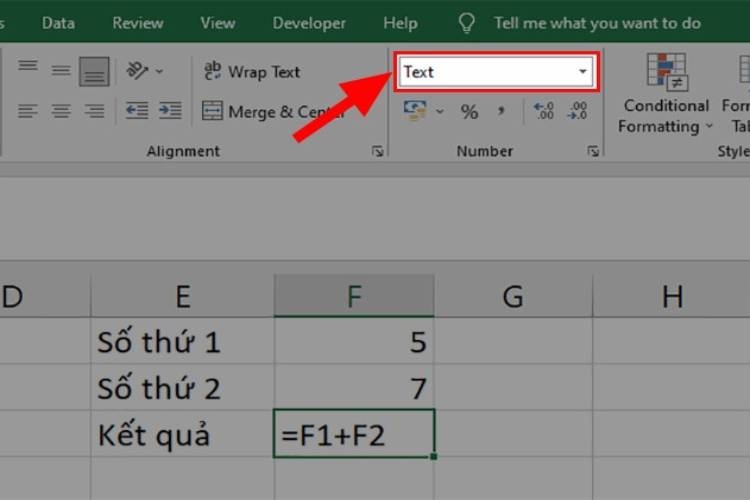
Task: Align text right
Action: 94,111
